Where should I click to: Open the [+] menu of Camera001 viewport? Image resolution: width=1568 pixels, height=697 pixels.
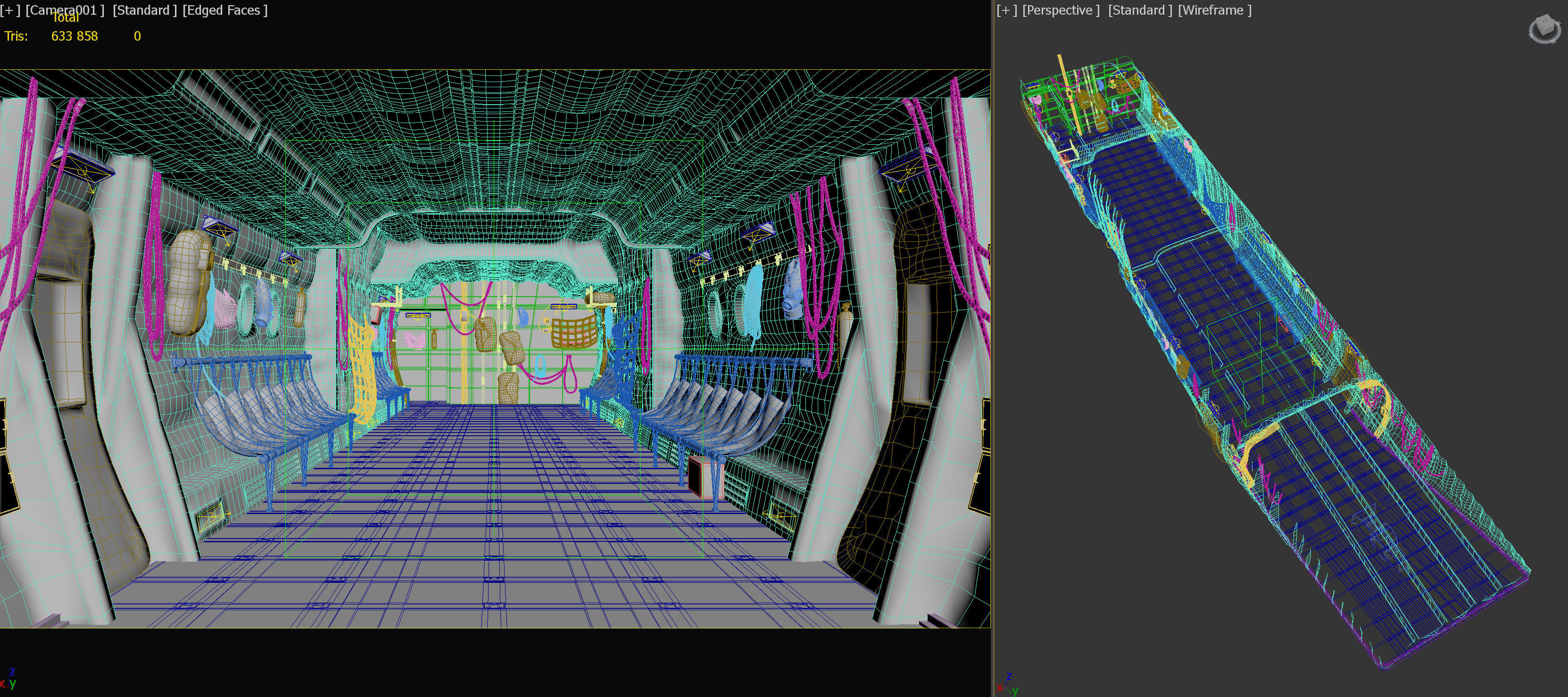10,10
